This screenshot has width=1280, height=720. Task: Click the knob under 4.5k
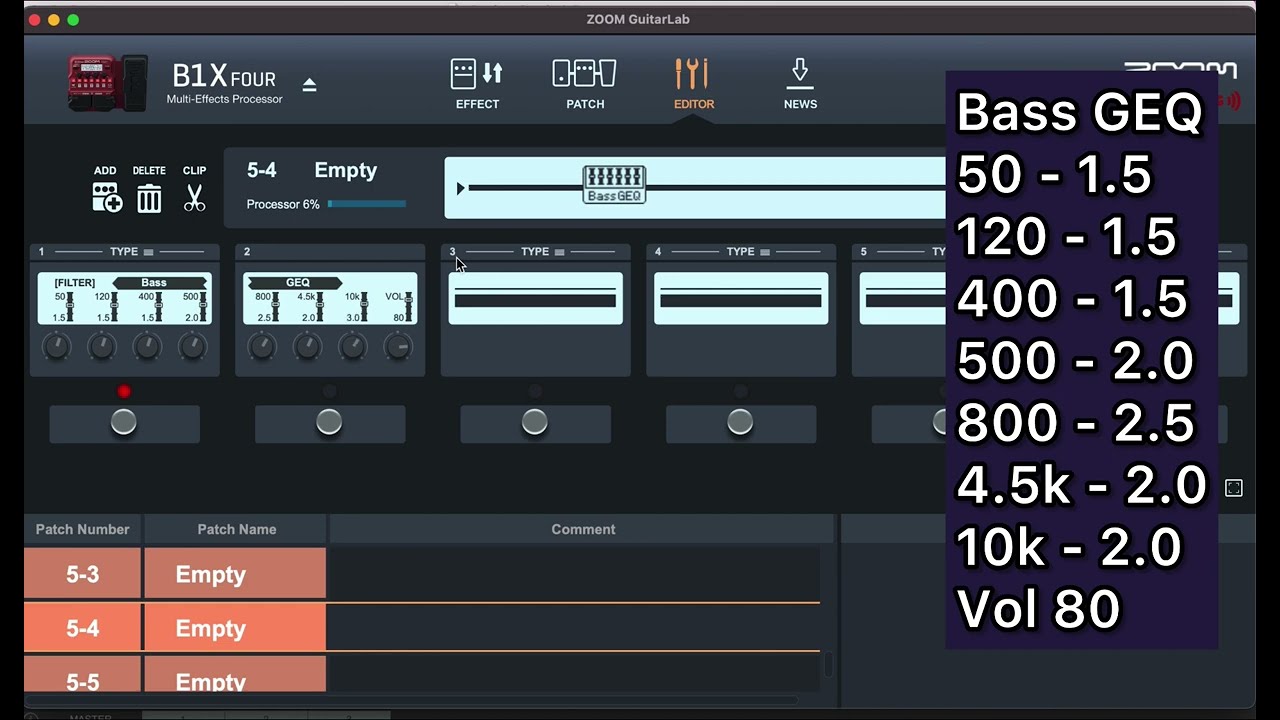(307, 347)
